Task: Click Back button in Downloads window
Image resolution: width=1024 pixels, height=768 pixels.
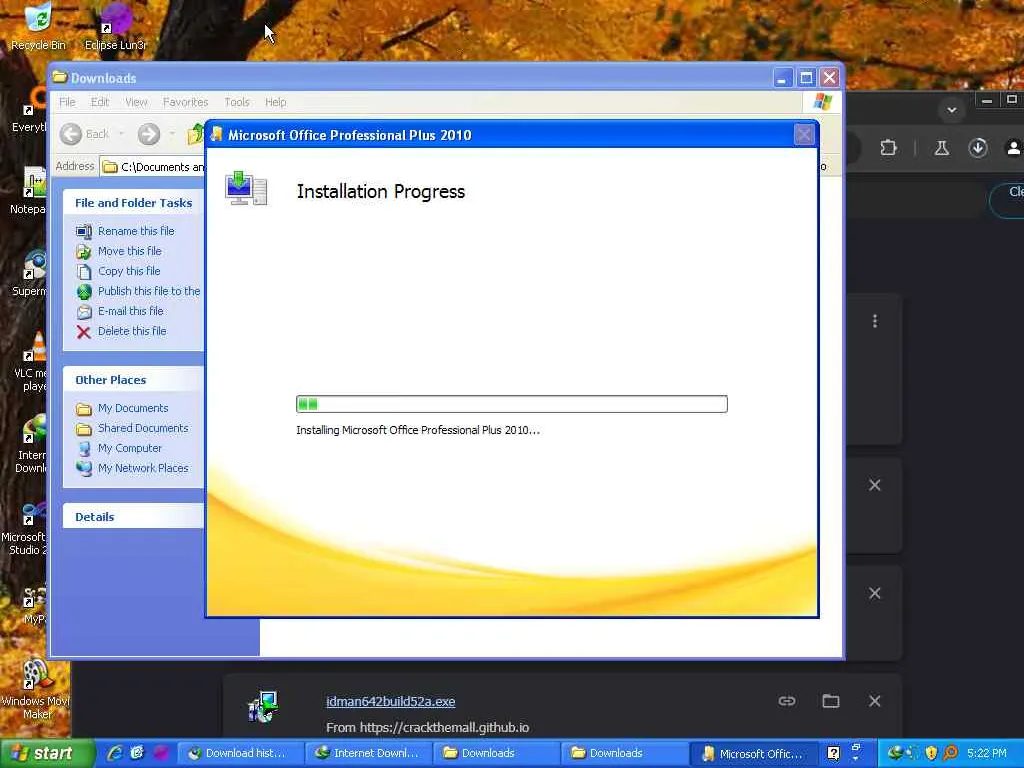Action: click(x=86, y=134)
